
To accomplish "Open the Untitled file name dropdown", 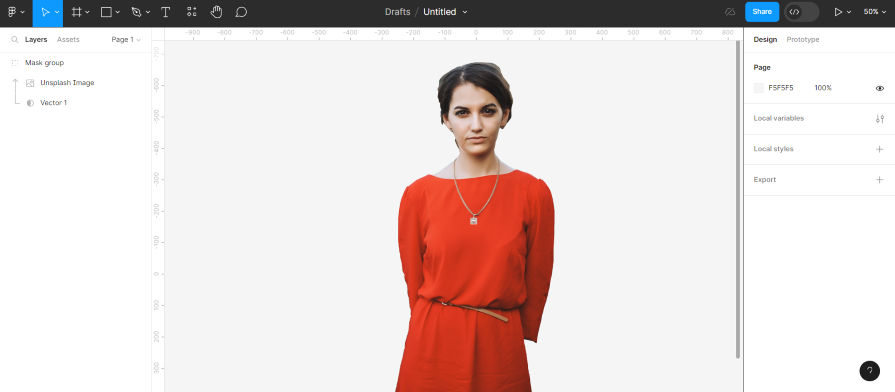I will (x=445, y=12).
